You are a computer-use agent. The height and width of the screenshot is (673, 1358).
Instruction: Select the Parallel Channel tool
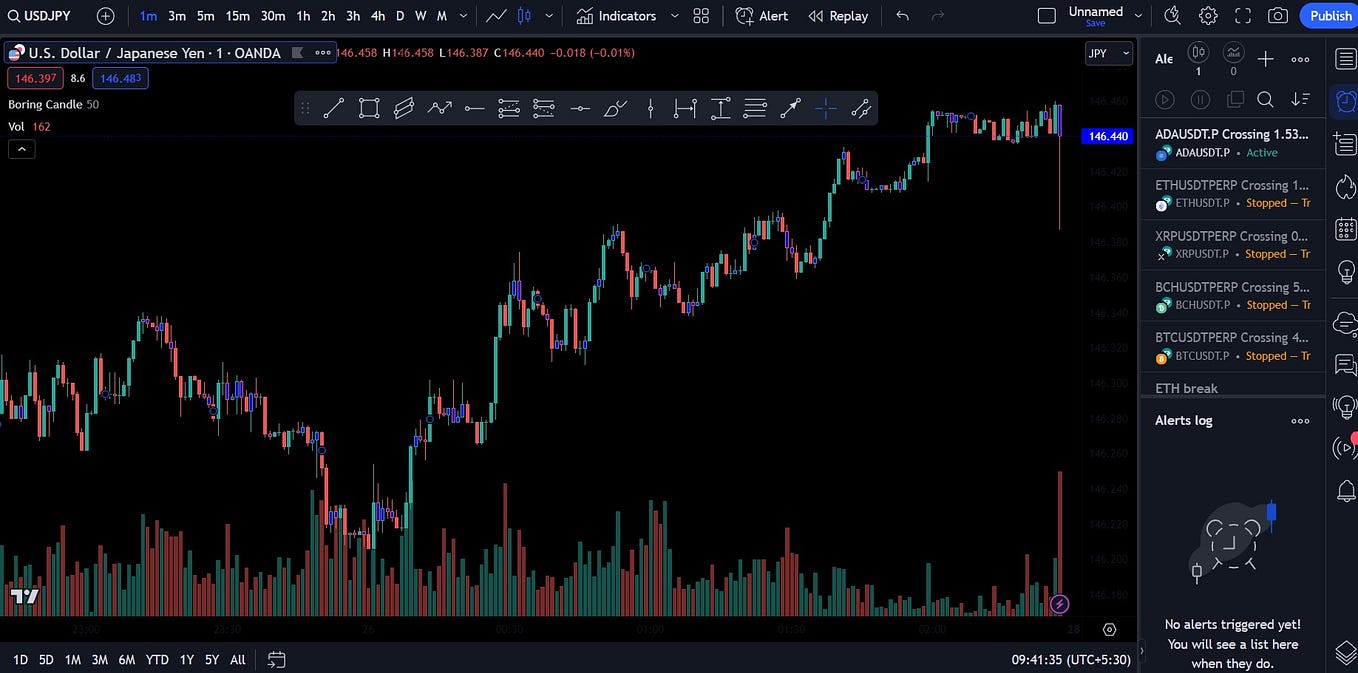404,108
